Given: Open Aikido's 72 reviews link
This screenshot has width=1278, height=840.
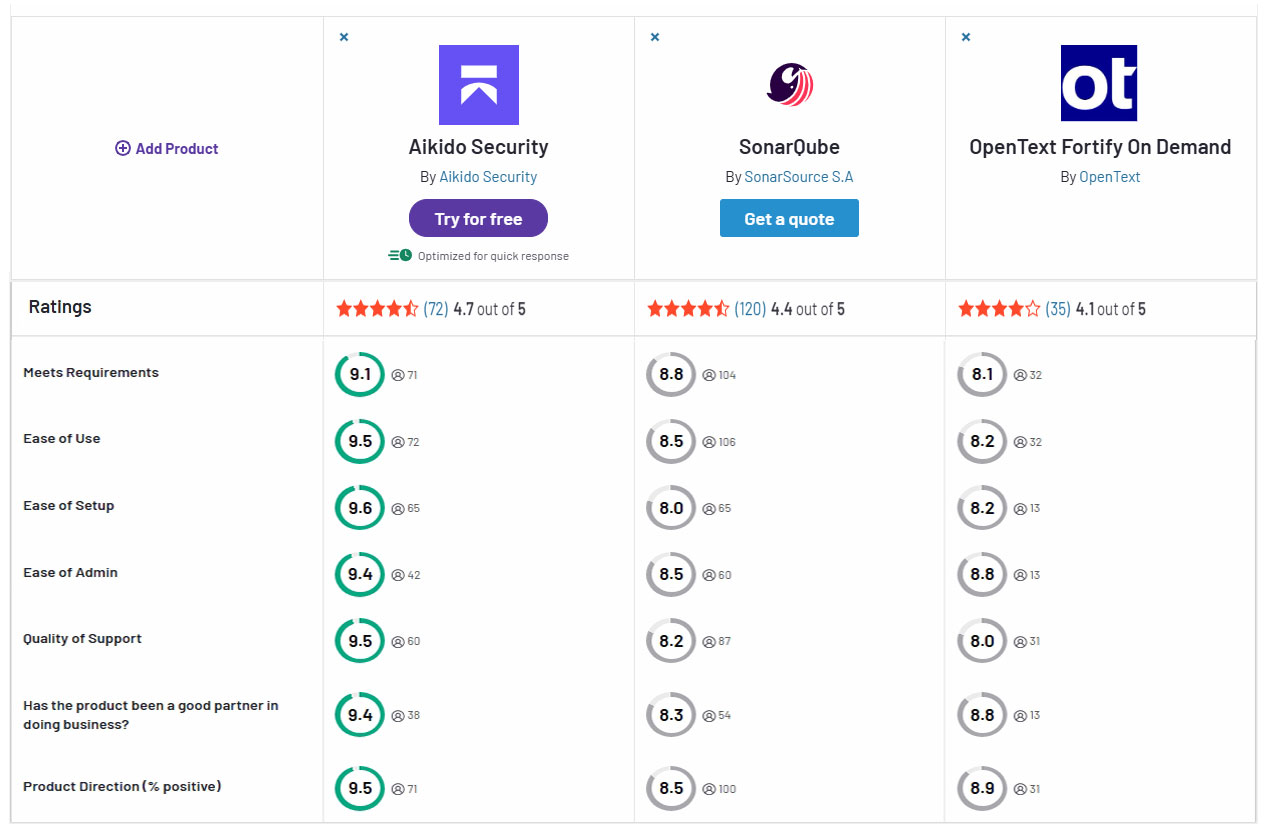Looking at the screenshot, I should 436,309.
